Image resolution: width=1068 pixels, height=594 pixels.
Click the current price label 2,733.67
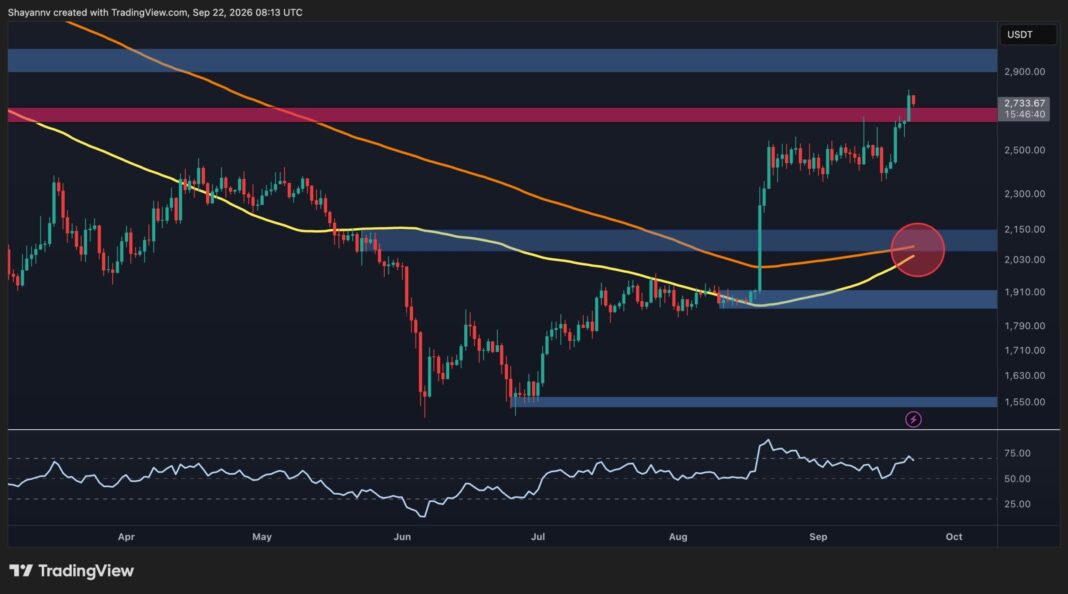[1024, 104]
